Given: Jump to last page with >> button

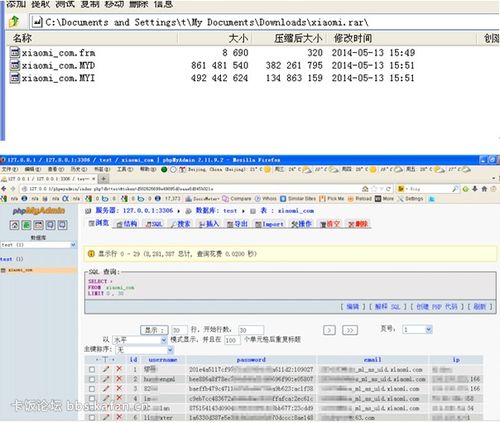Looking at the screenshot, I should click(350, 330).
